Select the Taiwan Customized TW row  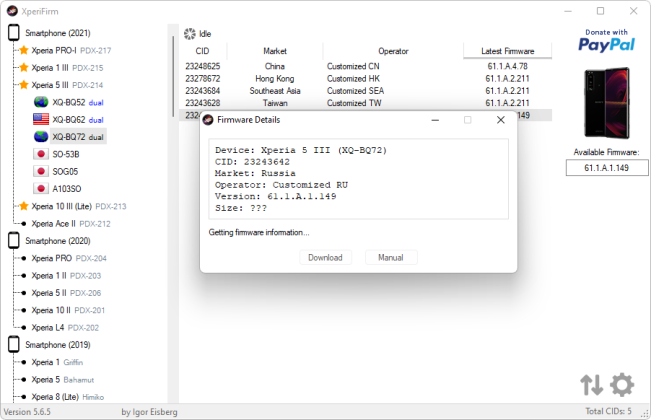pyautogui.click(x=366, y=103)
